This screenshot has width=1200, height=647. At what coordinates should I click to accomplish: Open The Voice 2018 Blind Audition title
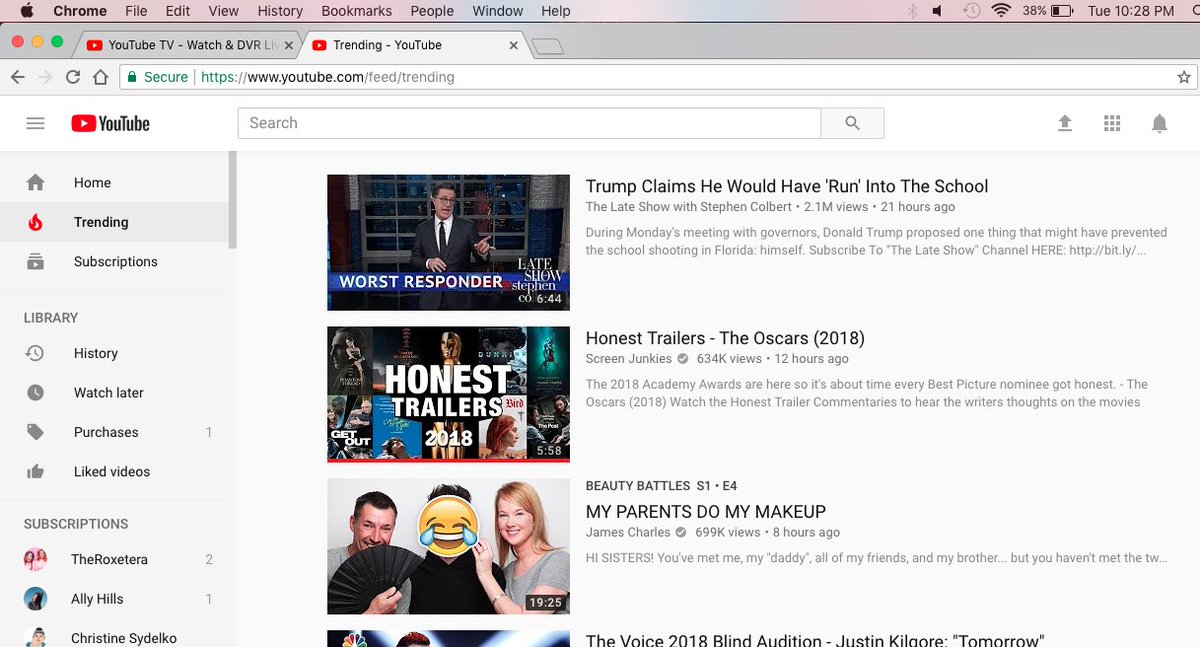click(x=815, y=640)
